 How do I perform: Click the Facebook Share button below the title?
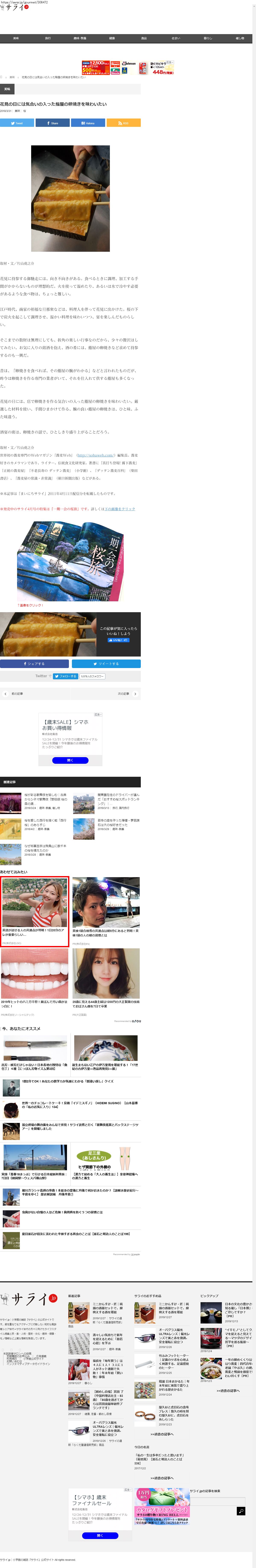click(x=52, y=123)
